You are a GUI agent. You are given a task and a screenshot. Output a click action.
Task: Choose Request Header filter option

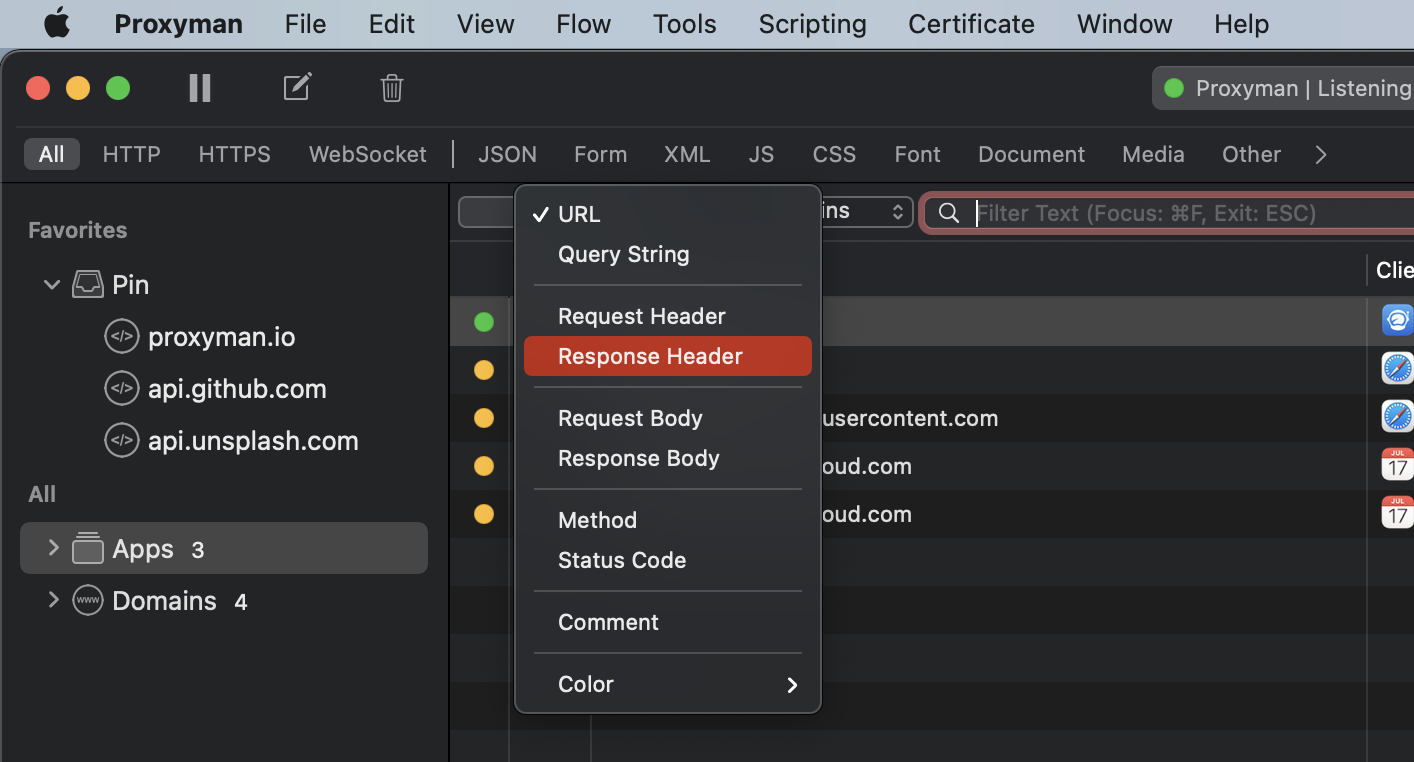[x=668, y=316]
